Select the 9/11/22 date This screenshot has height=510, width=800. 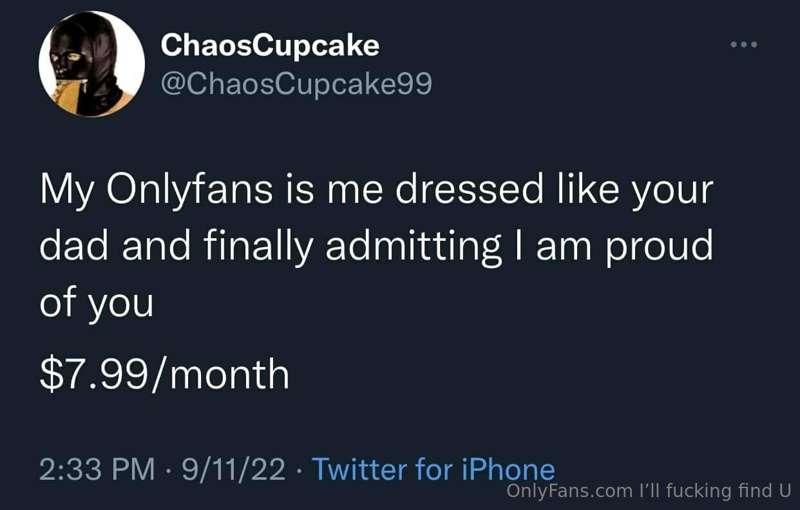[234, 469]
